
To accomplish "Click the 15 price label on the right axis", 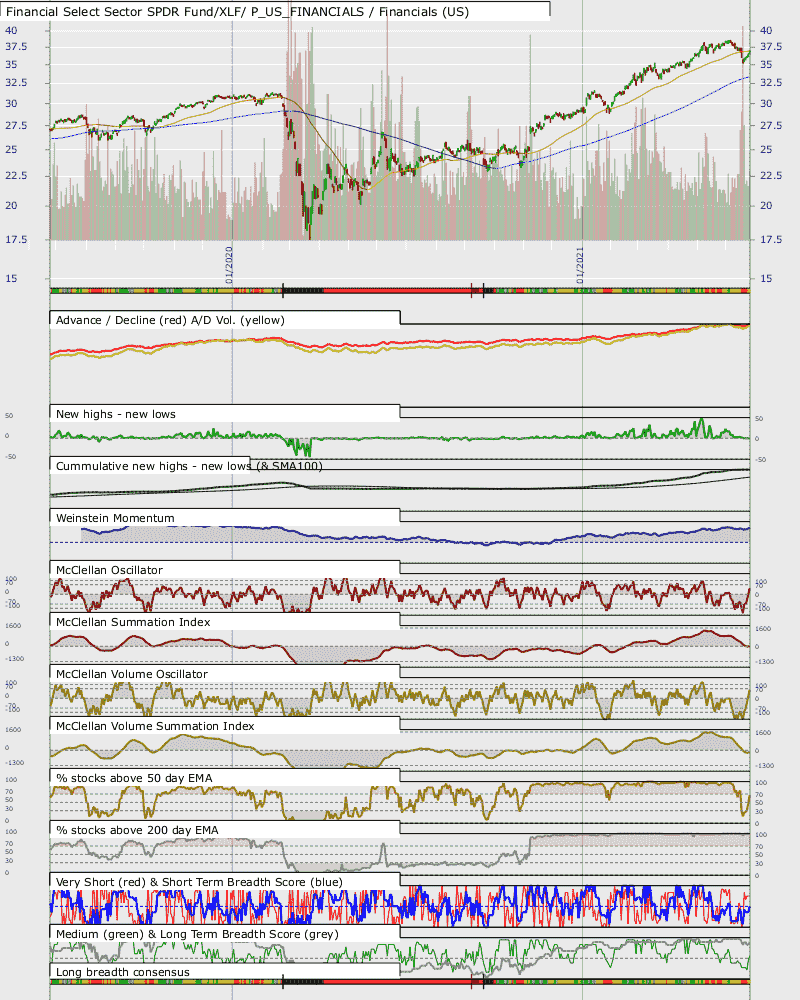I will [x=766, y=278].
